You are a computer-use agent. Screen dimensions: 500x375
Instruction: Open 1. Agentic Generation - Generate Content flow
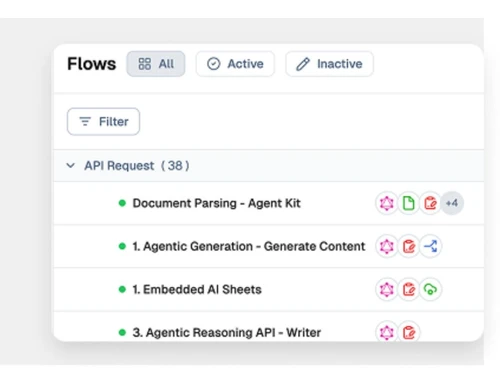(x=249, y=246)
